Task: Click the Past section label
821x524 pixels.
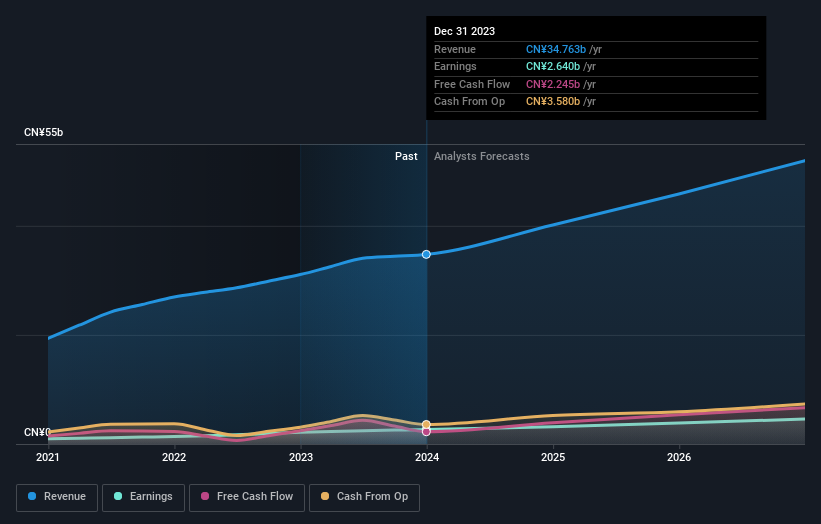Action: [406, 156]
